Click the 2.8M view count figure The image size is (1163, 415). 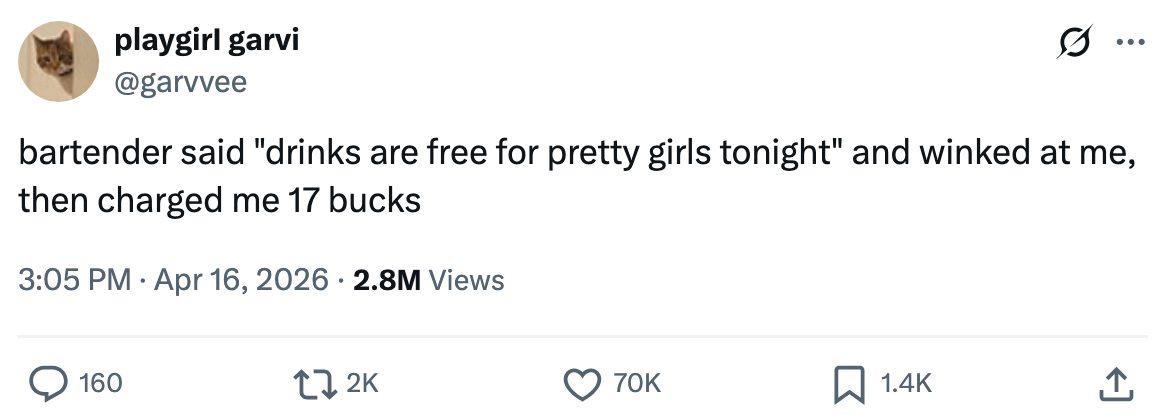(387, 281)
